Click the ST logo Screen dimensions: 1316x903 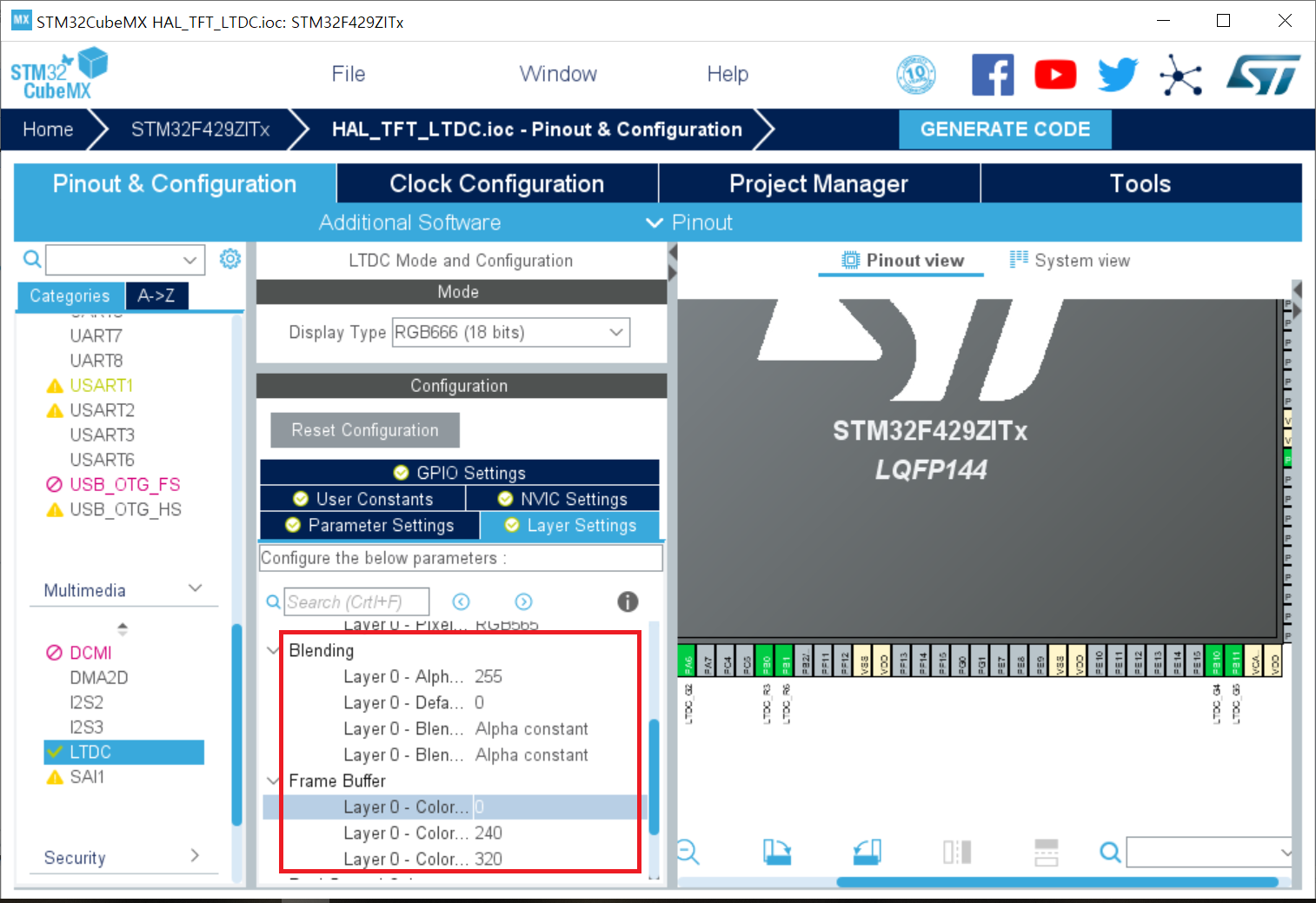pyautogui.click(x=1263, y=75)
